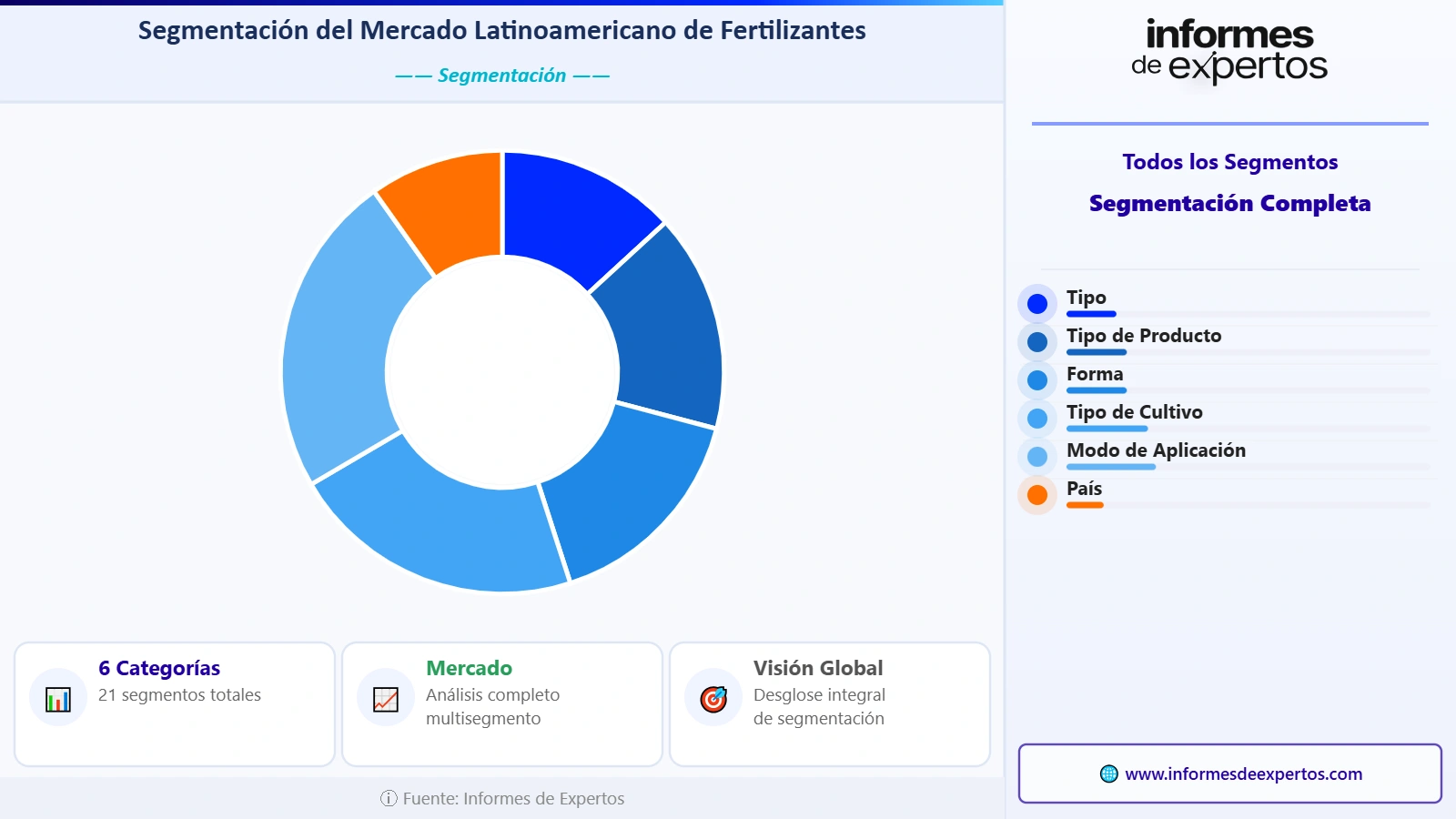The height and width of the screenshot is (819, 1456).
Task: Select the orange País legend dot
Action: [1037, 495]
